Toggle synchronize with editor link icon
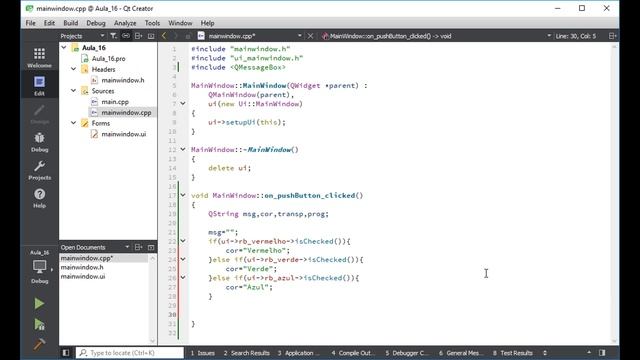 click(126, 36)
